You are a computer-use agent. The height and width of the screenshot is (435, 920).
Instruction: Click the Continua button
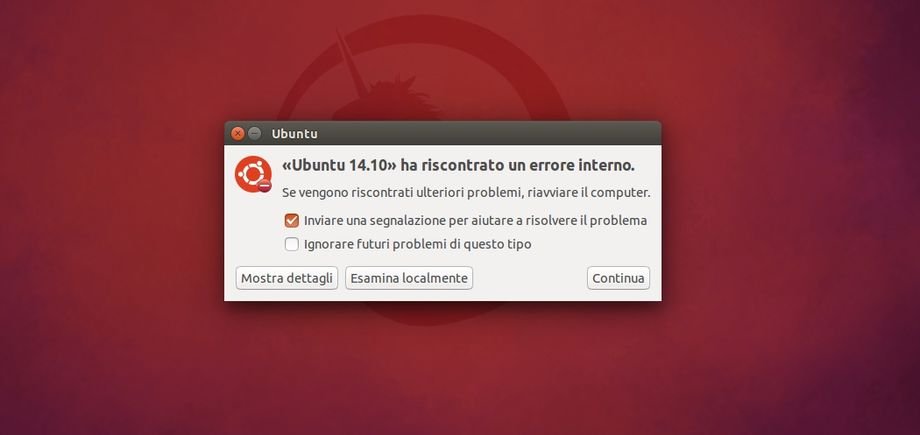618,278
